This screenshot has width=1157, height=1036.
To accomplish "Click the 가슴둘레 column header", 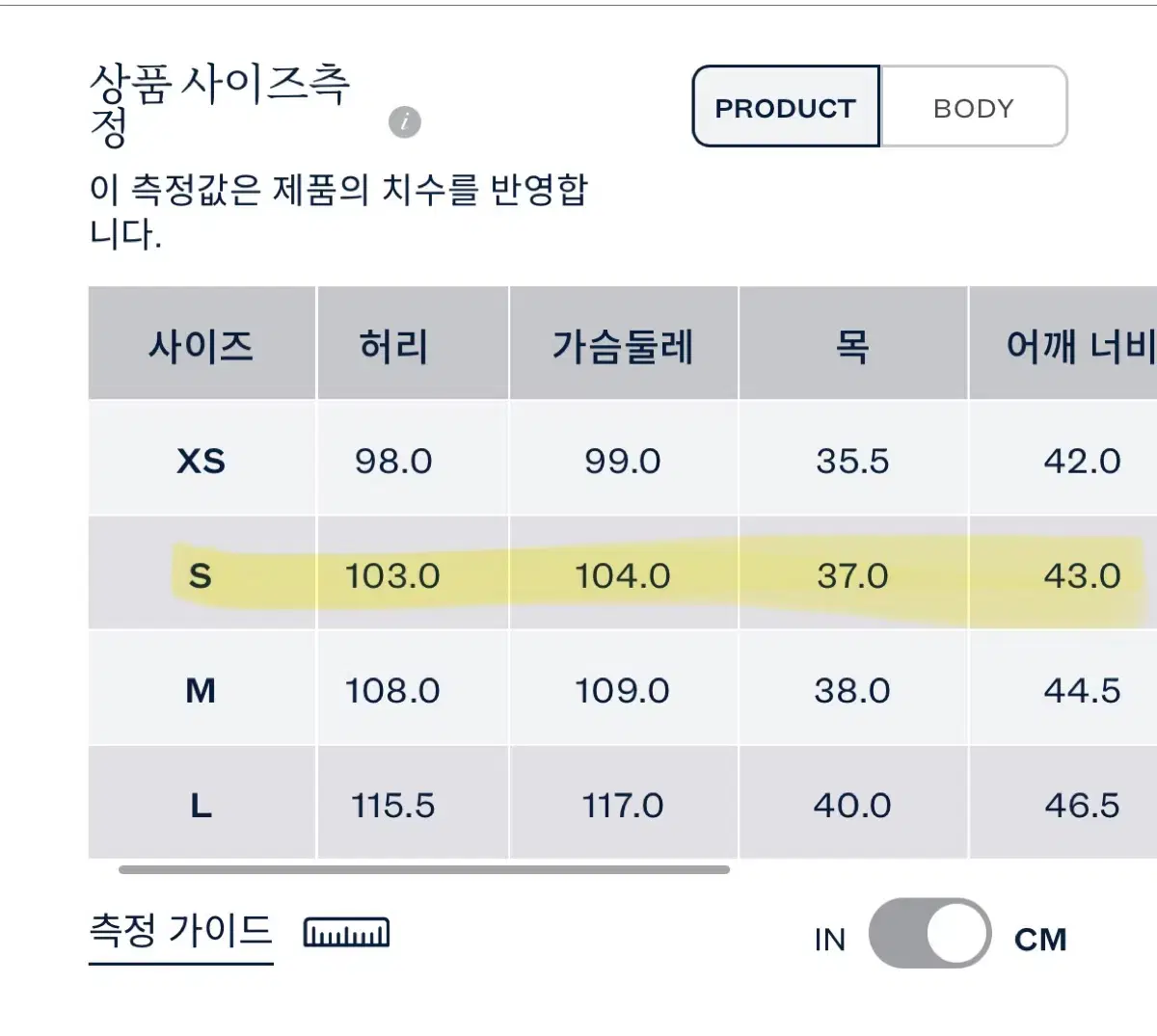I will 624,344.
